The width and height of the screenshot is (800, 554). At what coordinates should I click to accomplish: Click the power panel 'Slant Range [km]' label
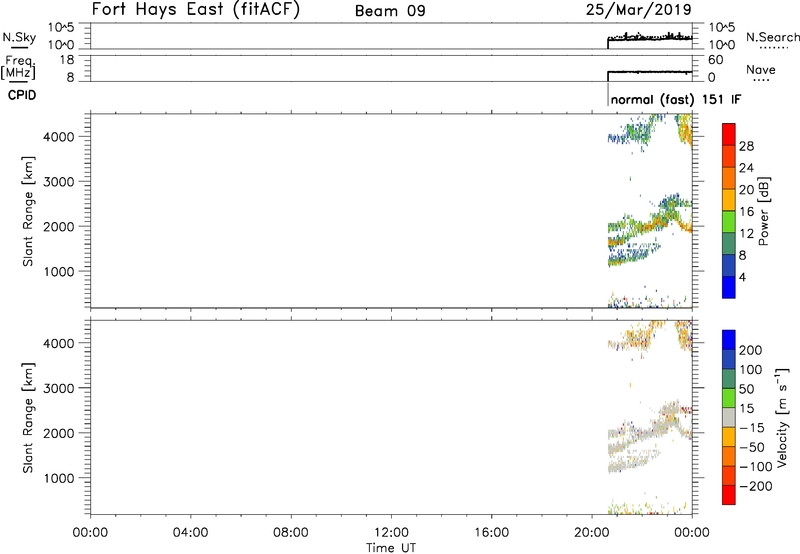[28, 211]
